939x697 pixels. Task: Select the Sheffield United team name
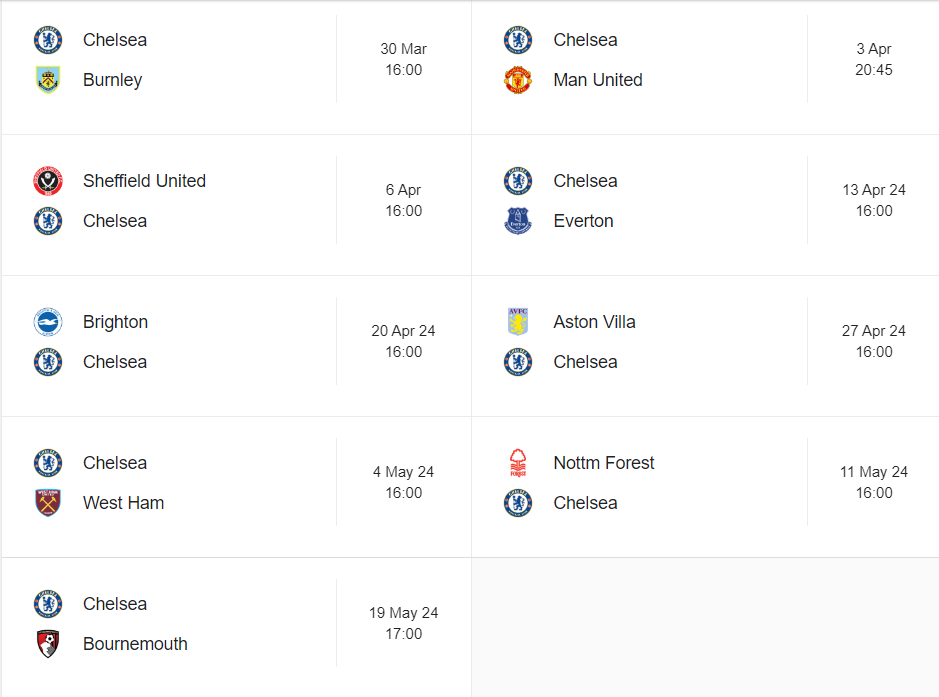[144, 181]
